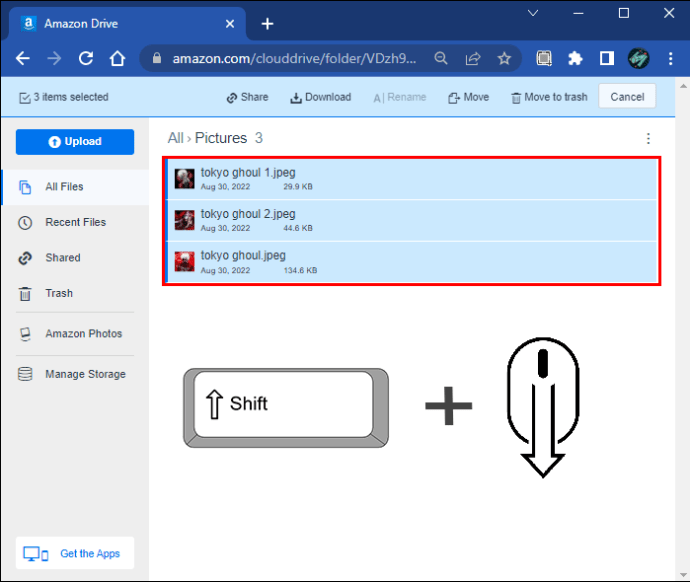The image size is (690, 582).
Task: Open All Files in the sidebar
Action: coord(64,187)
